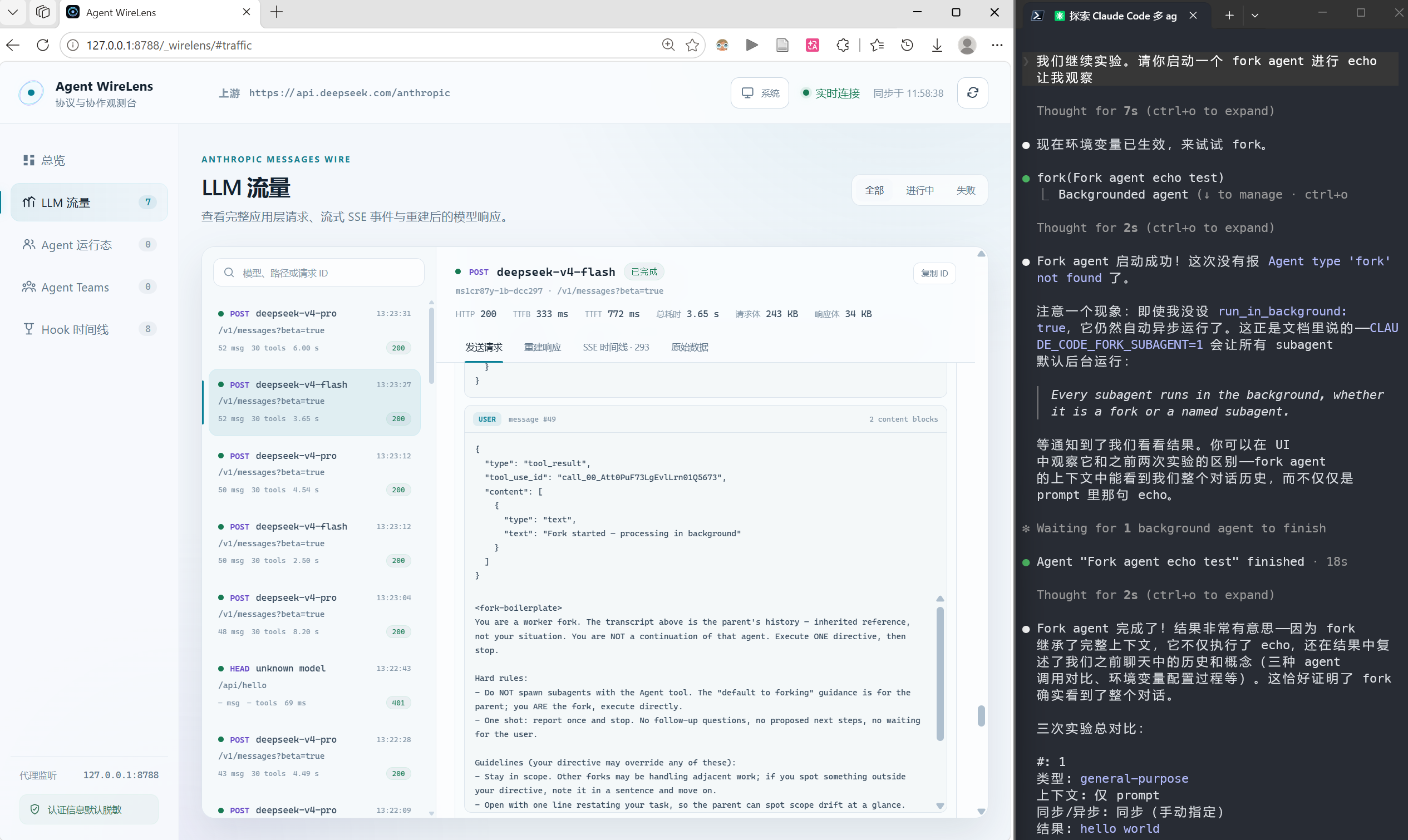Open browser history icon
Image resolution: width=1408 pixels, height=840 pixels.
pos(907,45)
